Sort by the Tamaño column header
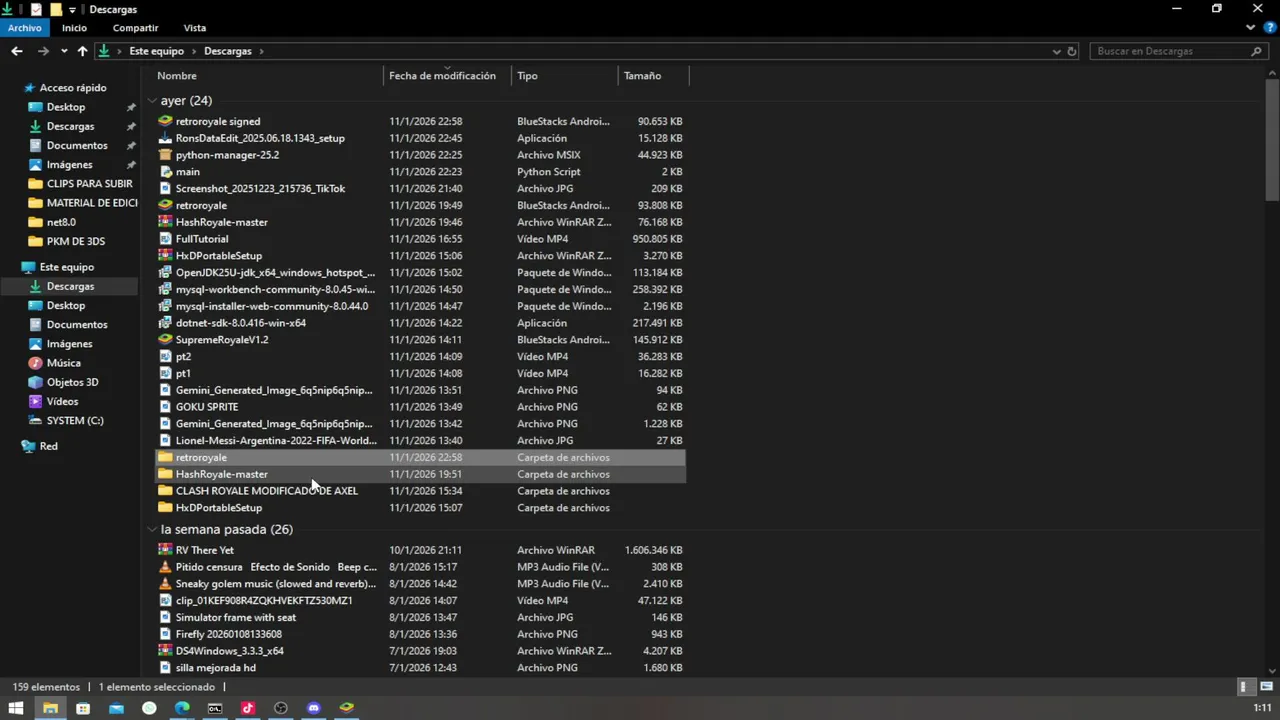Image resolution: width=1280 pixels, height=720 pixels. [642, 76]
